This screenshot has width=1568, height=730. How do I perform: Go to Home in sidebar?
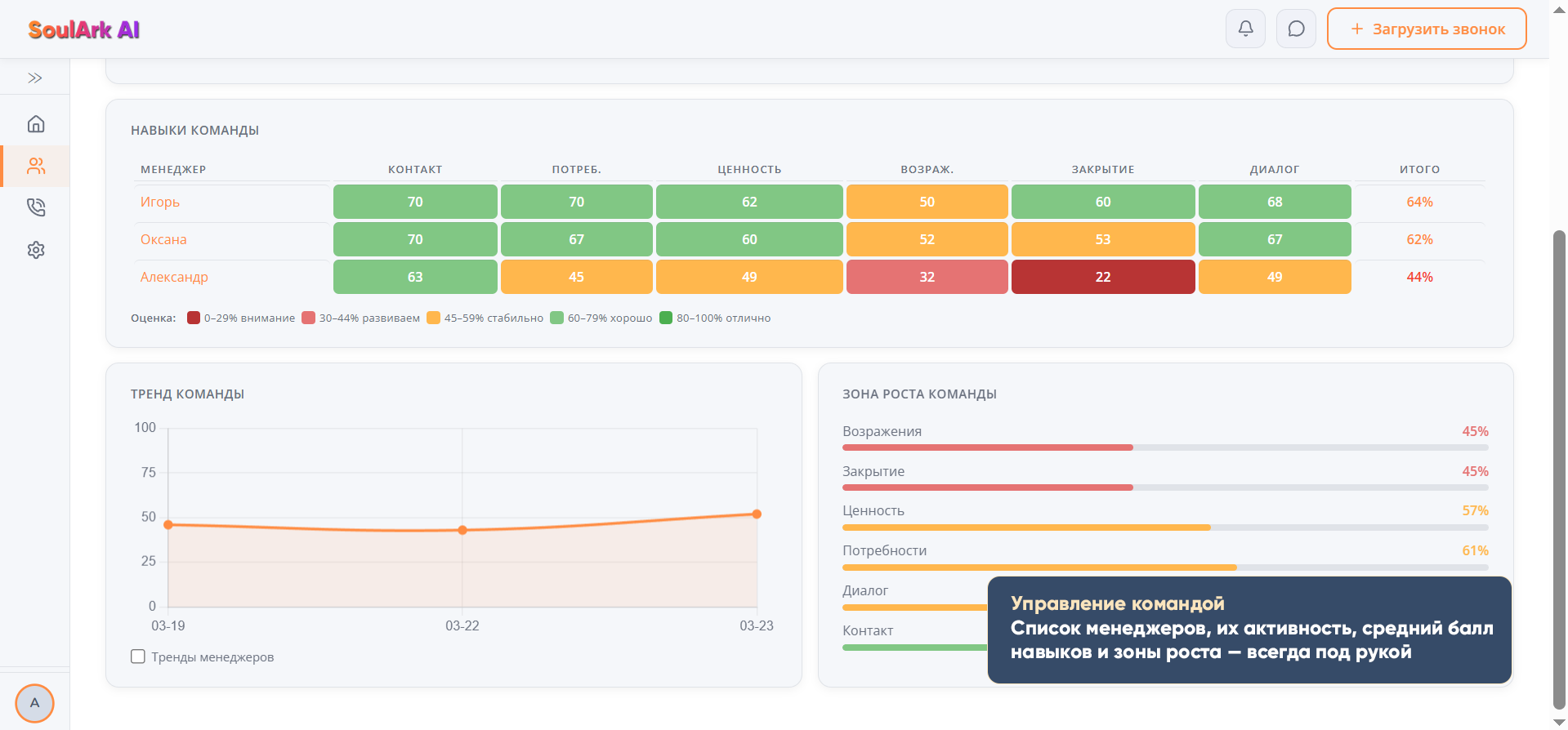tap(35, 124)
